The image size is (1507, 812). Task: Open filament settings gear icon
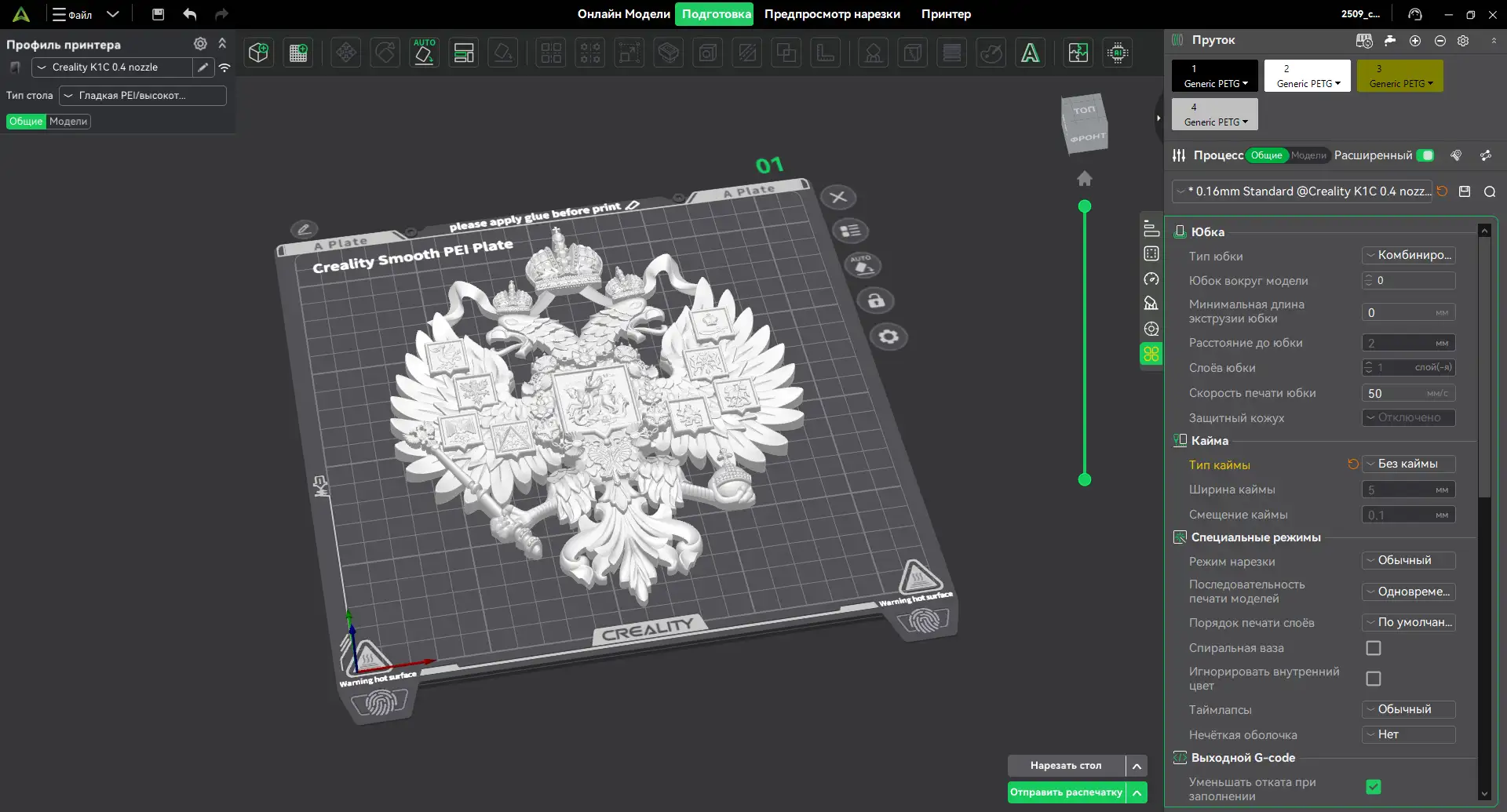click(x=1463, y=41)
